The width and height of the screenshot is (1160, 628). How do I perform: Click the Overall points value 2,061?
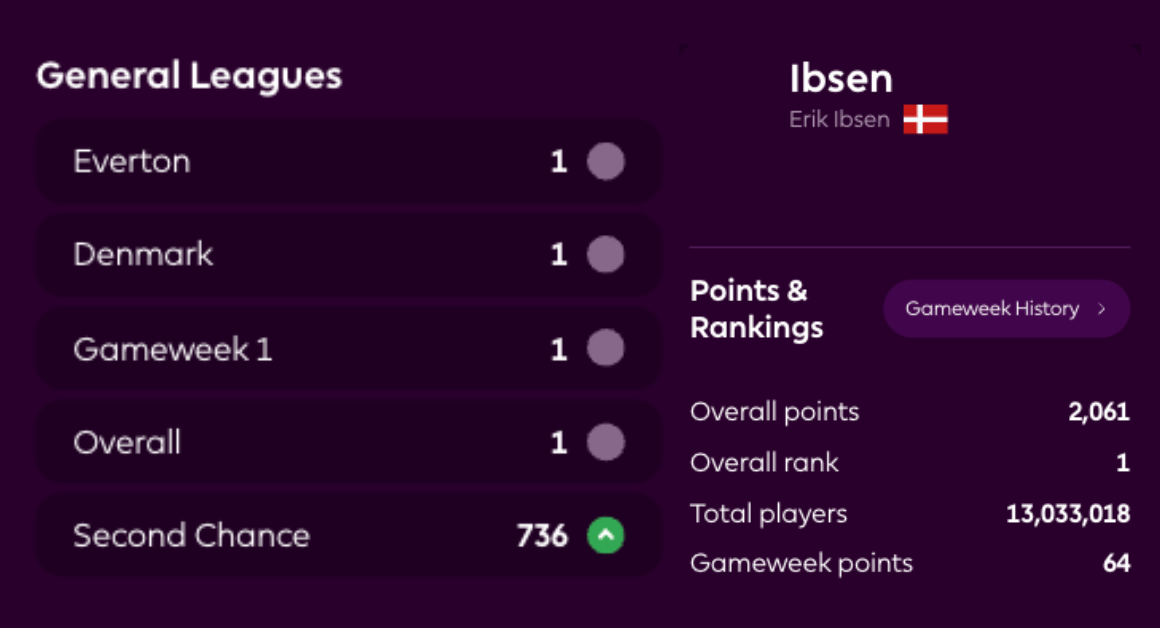coord(1099,411)
